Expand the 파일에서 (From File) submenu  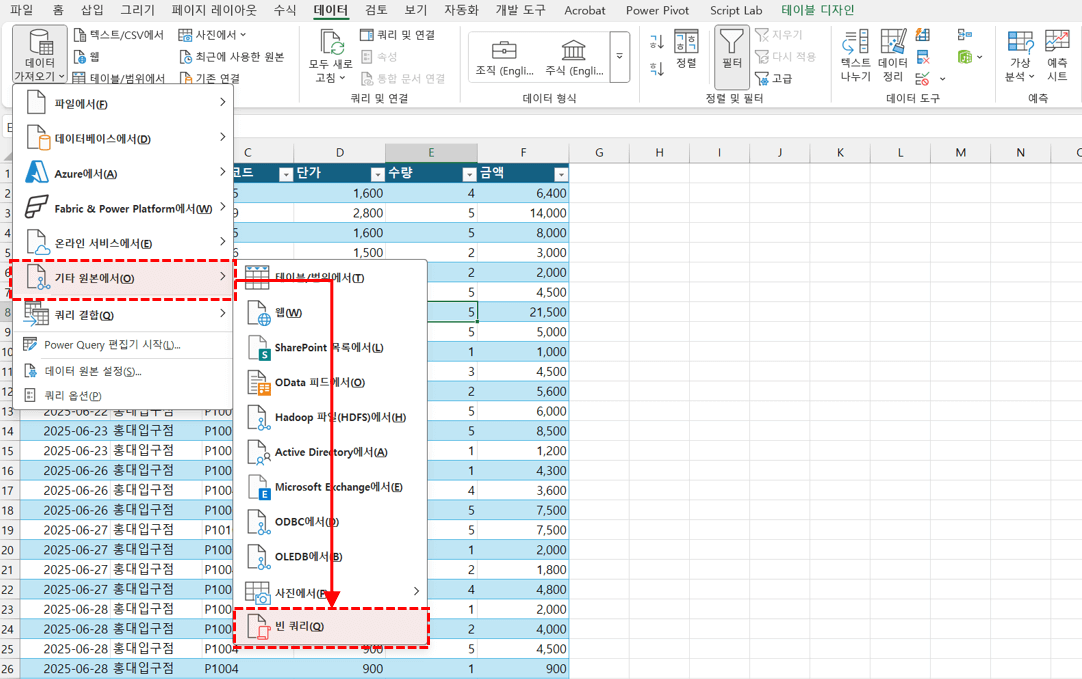click(122, 104)
